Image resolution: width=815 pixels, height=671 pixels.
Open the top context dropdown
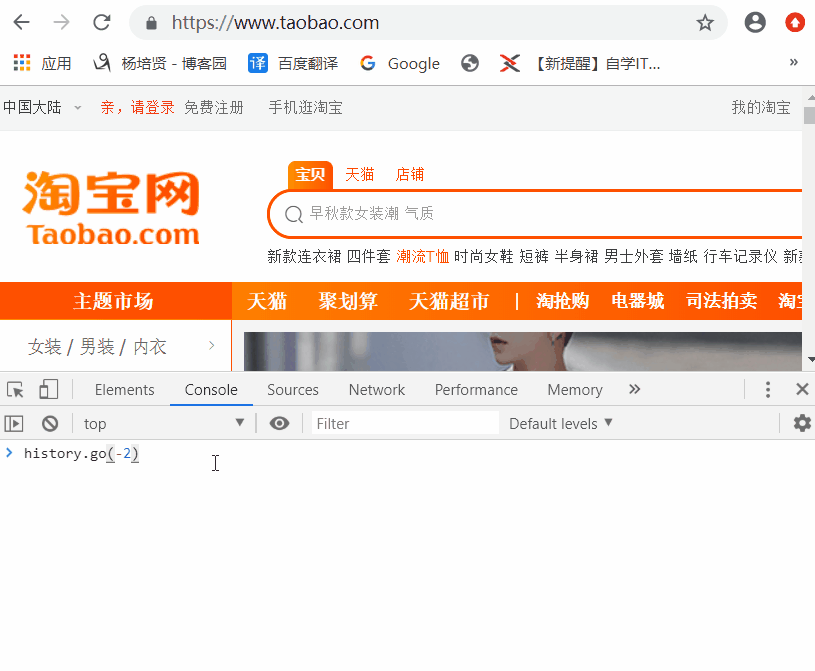tap(164, 424)
